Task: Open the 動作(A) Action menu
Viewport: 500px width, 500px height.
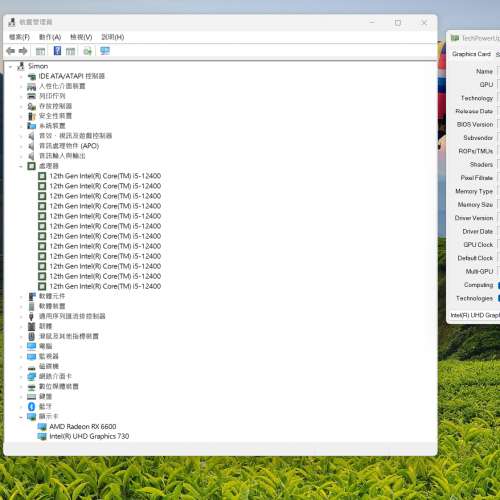Action: (x=50, y=37)
